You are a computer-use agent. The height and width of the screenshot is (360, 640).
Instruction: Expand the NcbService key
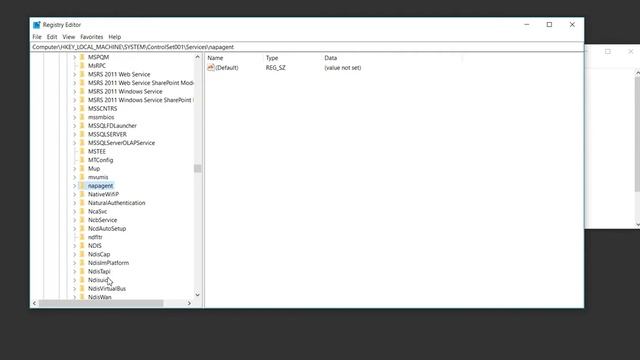click(x=74, y=220)
